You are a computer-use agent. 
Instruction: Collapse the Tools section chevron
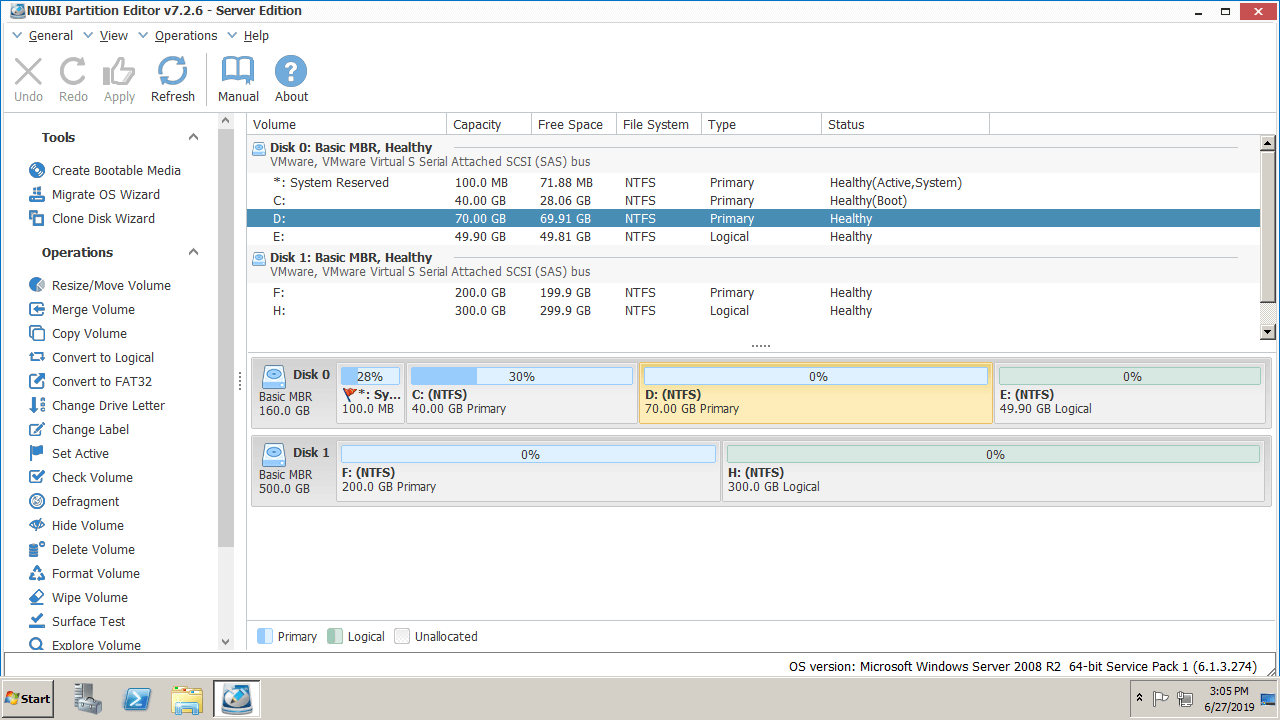tap(194, 138)
